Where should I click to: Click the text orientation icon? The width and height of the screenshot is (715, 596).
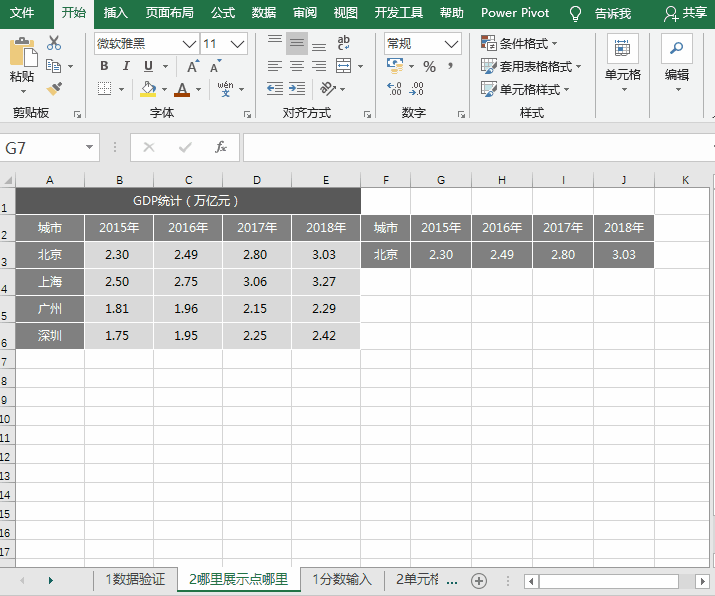click(328, 88)
